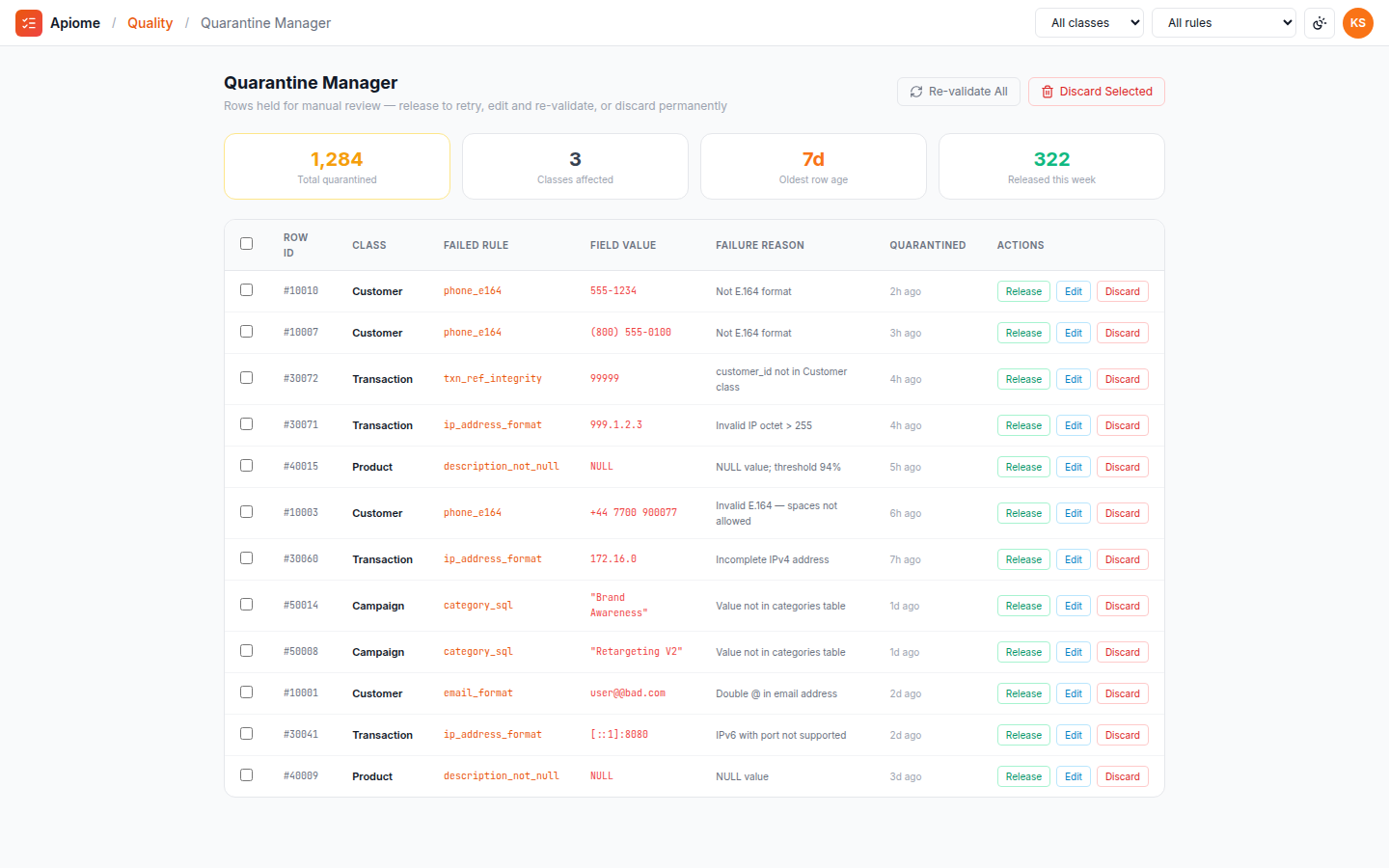Select checkbox for row #30071

pos(247,424)
